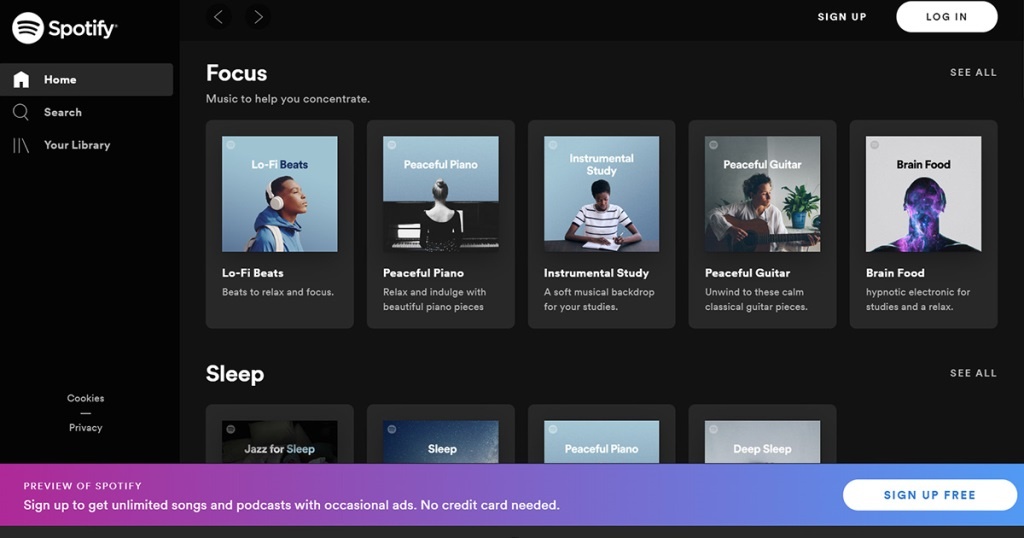1024x538 pixels.
Task: Click the Sign Up link
Action: (841, 17)
